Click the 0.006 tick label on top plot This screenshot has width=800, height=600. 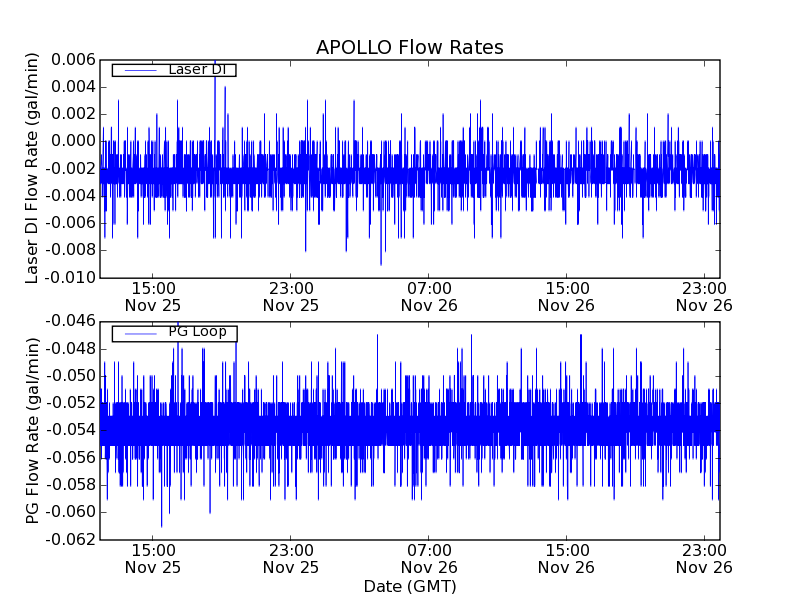[x=73, y=60]
